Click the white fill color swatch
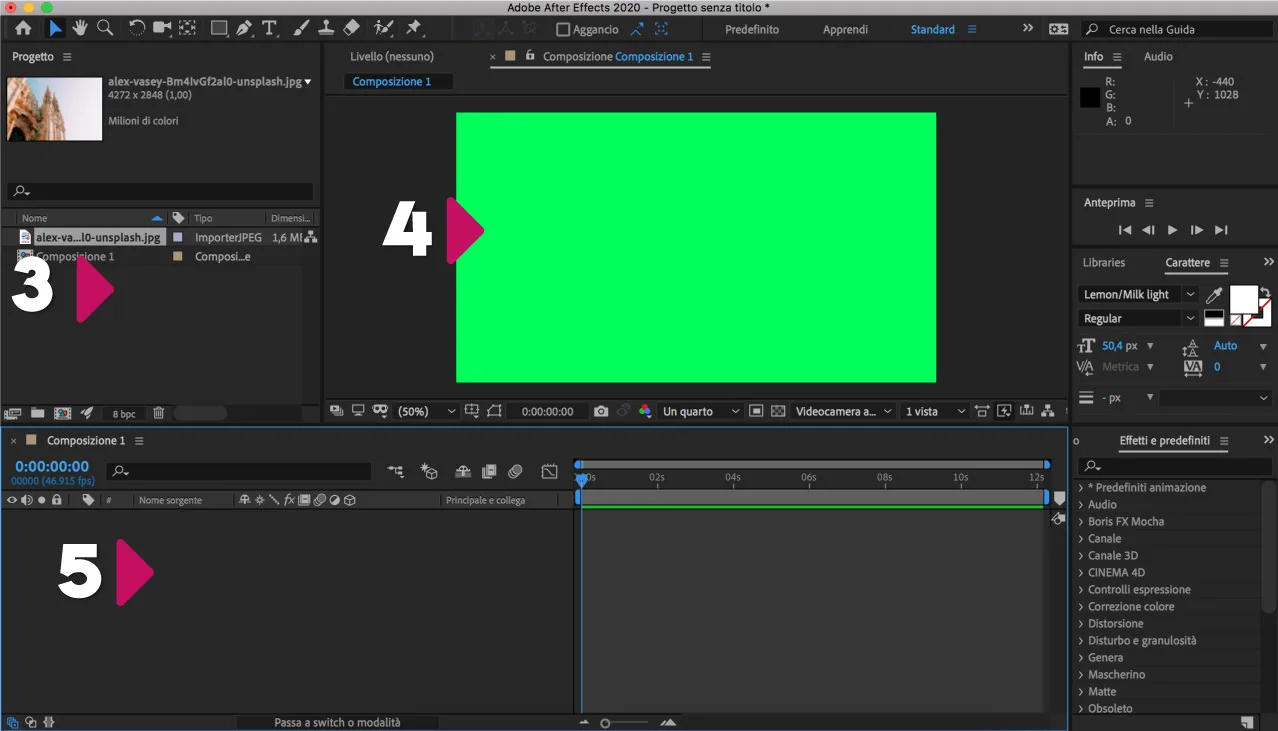1278x731 pixels. (x=1243, y=298)
